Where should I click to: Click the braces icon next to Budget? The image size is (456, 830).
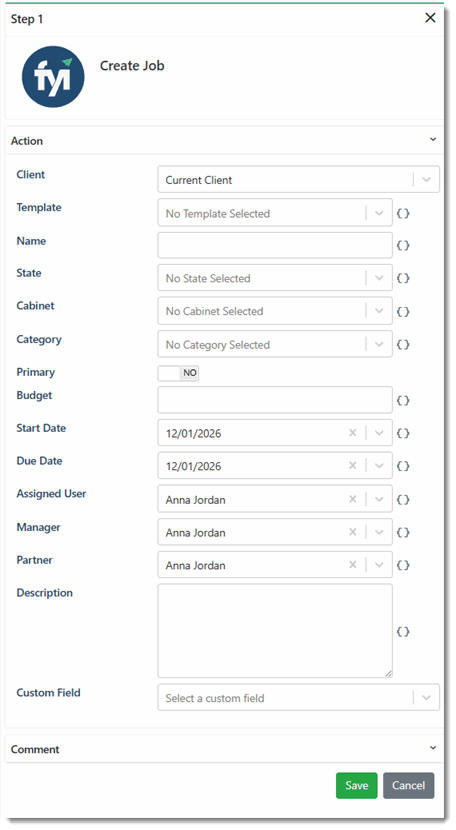point(403,400)
